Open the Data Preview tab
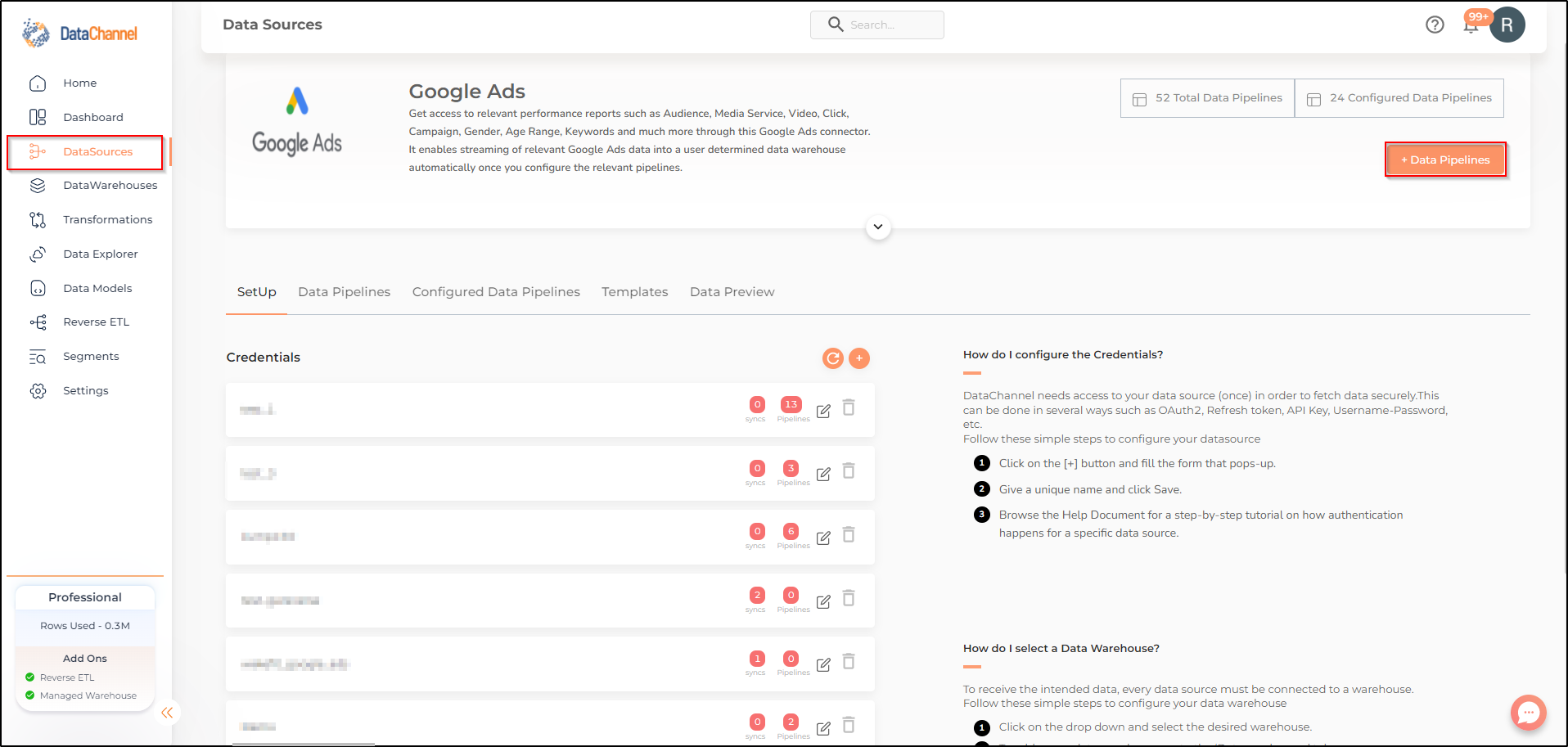 click(x=732, y=292)
